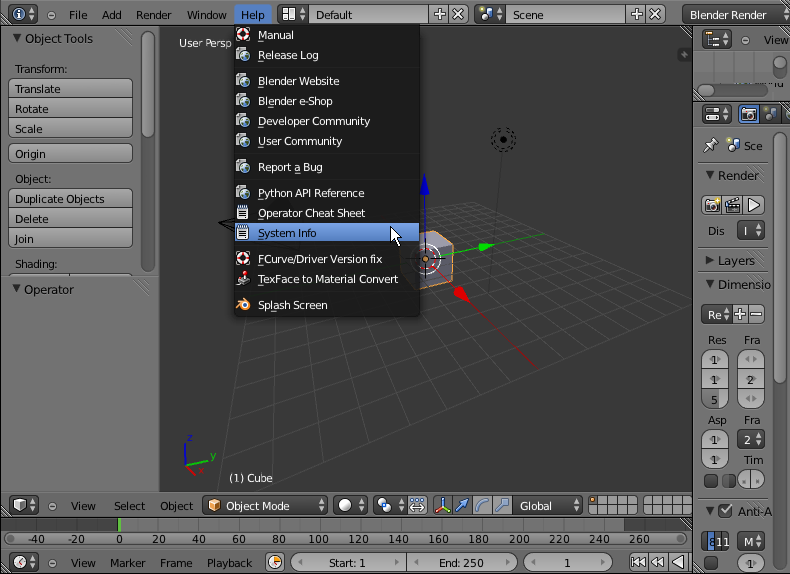
Task: Click the Object Tools panel scrollbar
Action: pyautogui.click(x=148, y=85)
